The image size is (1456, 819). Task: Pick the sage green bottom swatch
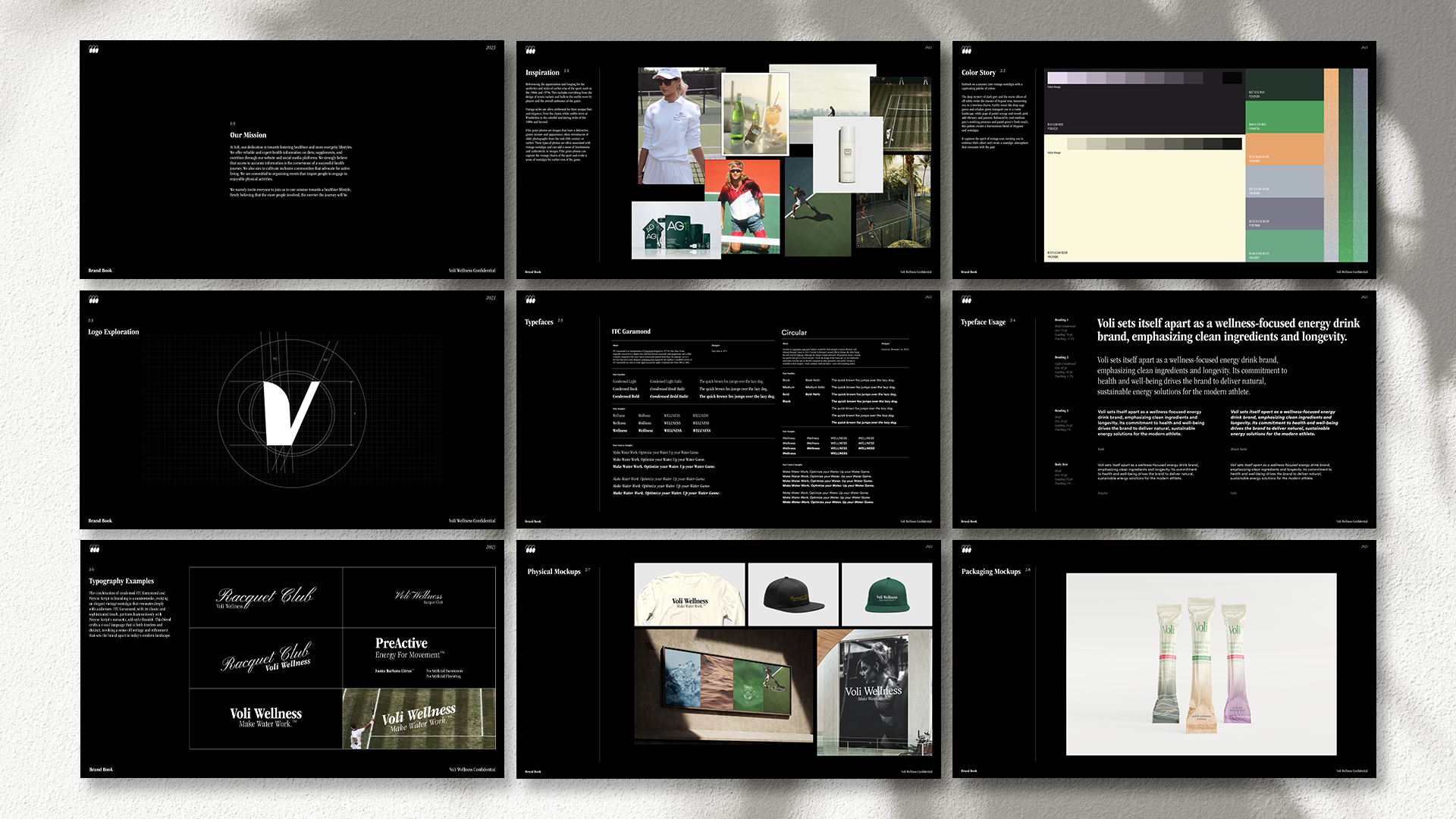point(1285,246)
